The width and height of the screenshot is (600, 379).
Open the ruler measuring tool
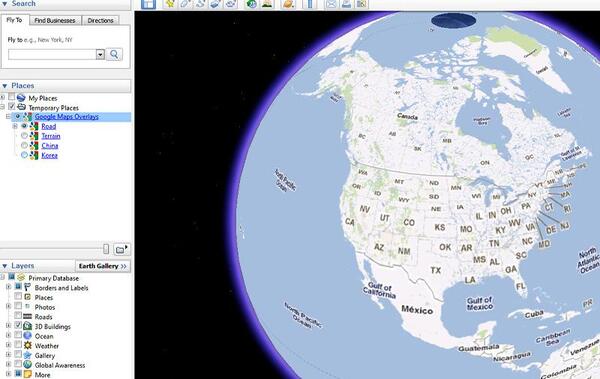click(310, 4)
